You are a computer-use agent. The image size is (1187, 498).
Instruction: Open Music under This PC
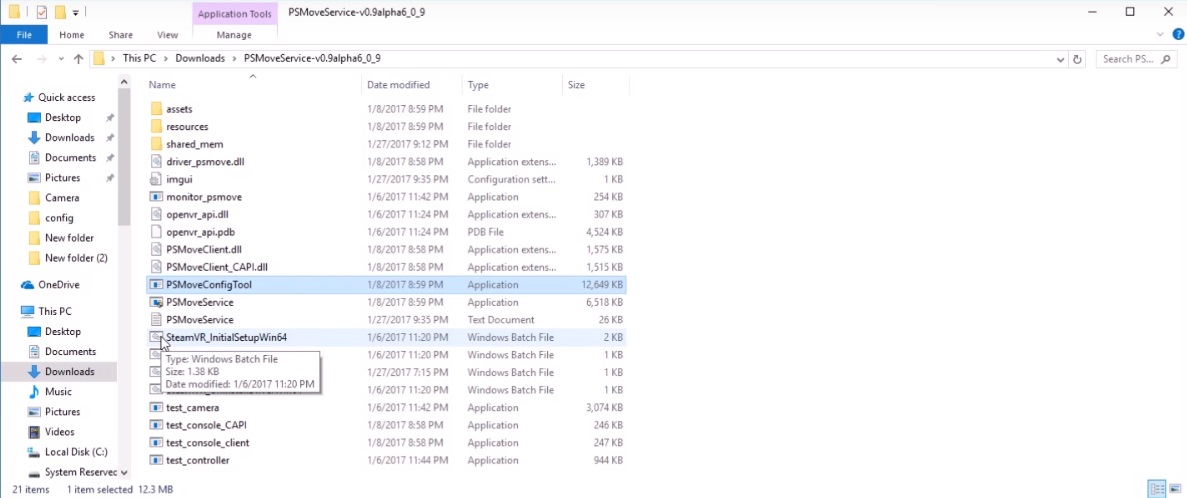coord(58,391)
